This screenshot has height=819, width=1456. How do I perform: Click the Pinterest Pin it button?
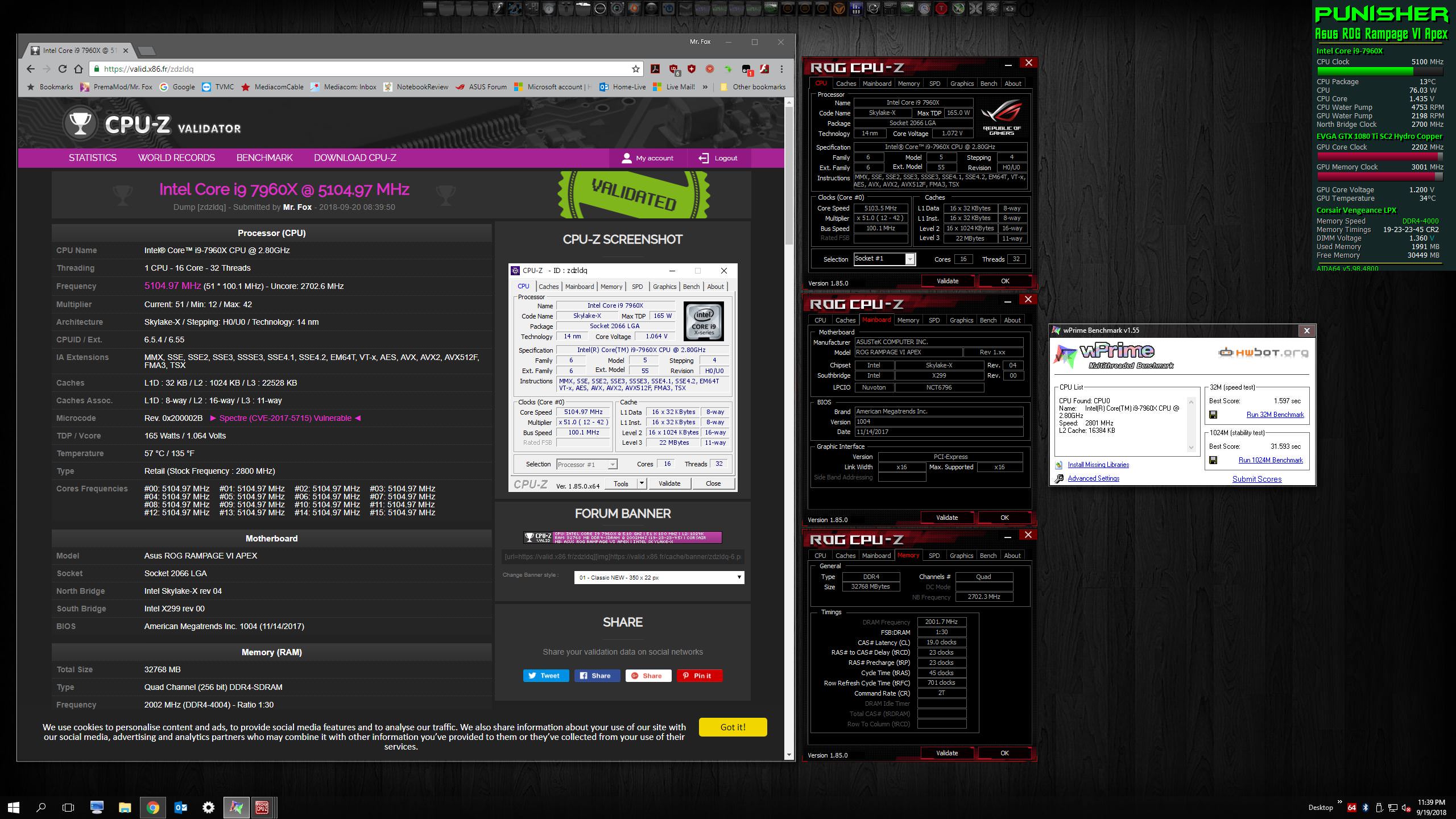(x=699, y=676)
